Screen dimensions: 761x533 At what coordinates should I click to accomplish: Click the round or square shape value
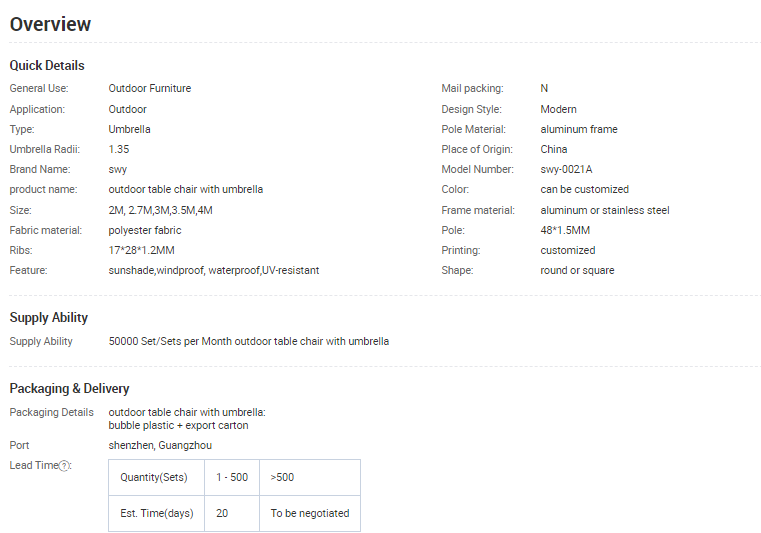[x=577, y=270]
